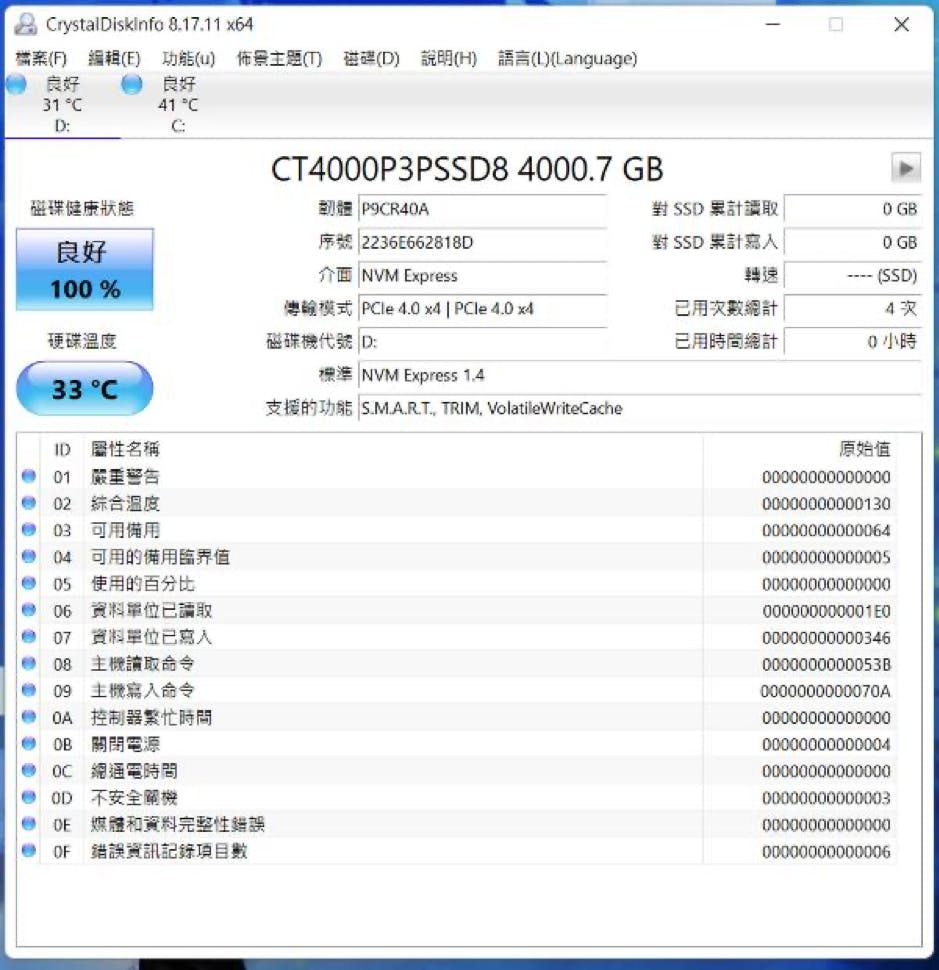Select the 媒體和資料完整性錯誤 attribute name

pyautogui.click(x=178, y=825)
